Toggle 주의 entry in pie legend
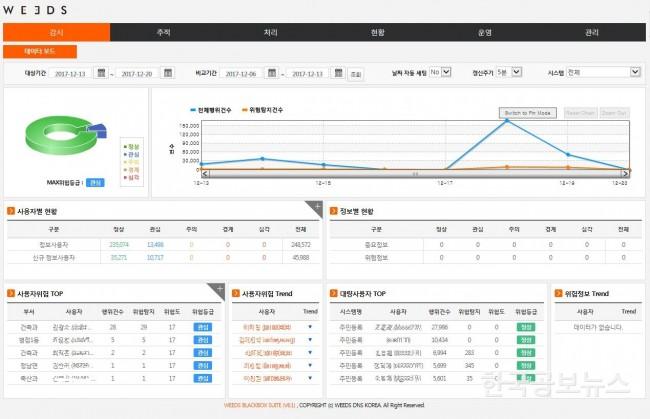Viewport: 650px width, 419px height. [x=132, y=162]
